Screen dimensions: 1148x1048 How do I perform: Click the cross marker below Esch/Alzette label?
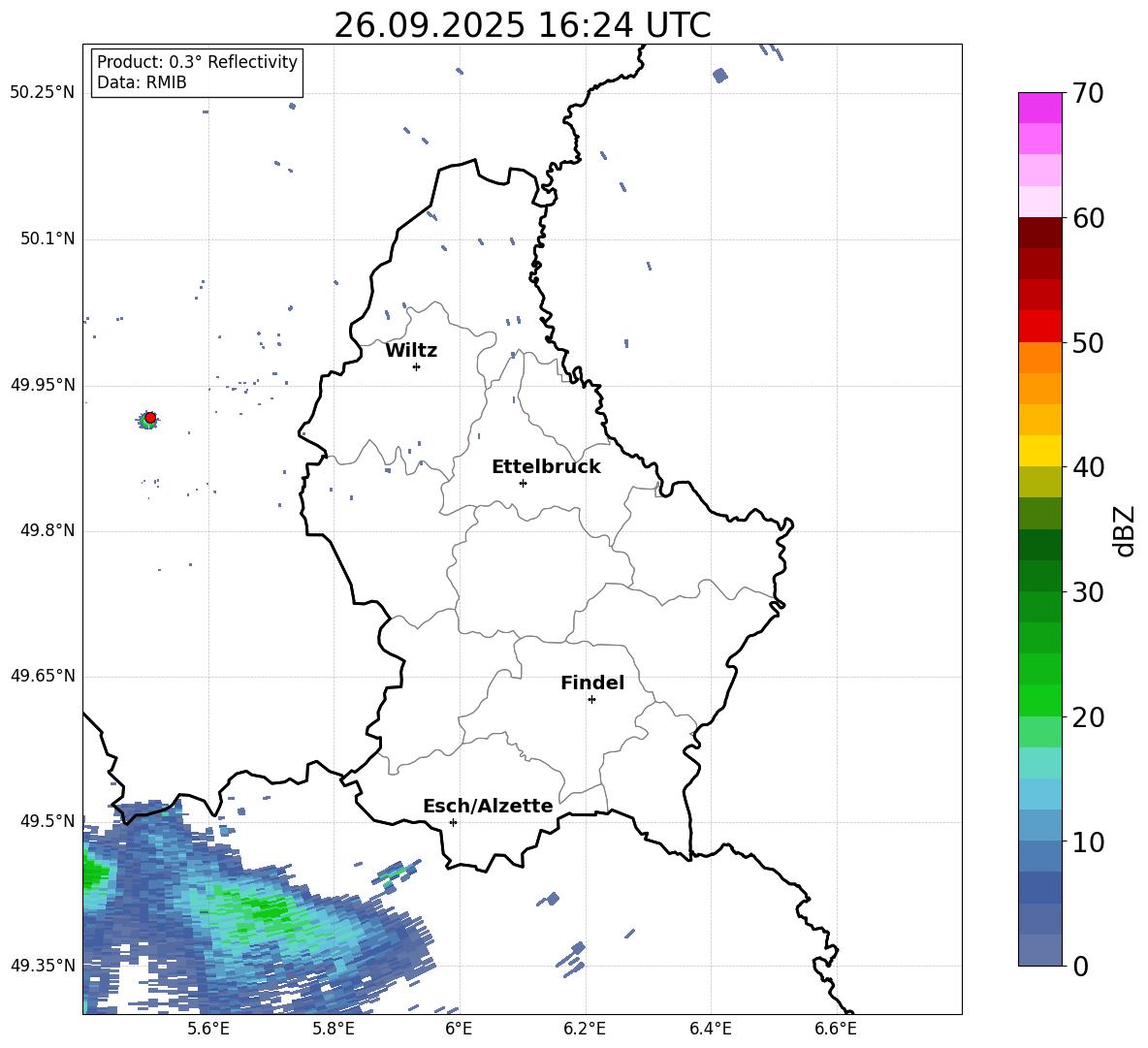point(453,822)
